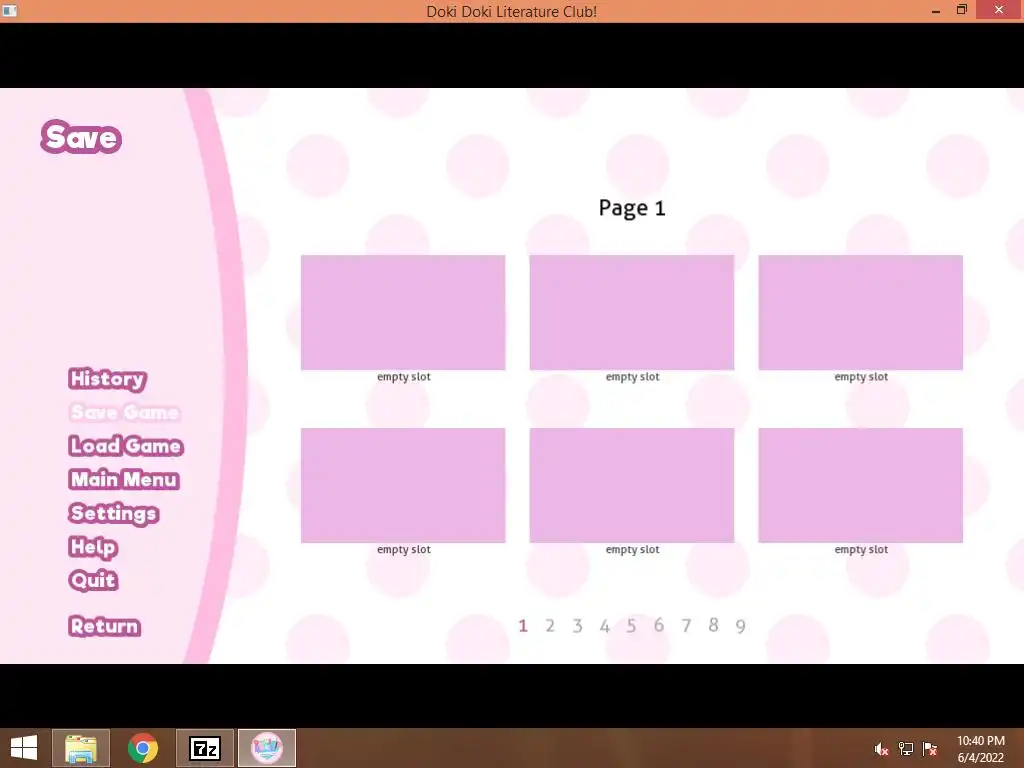
Task: Open the Windows Start button
Action: pos(24,748)
